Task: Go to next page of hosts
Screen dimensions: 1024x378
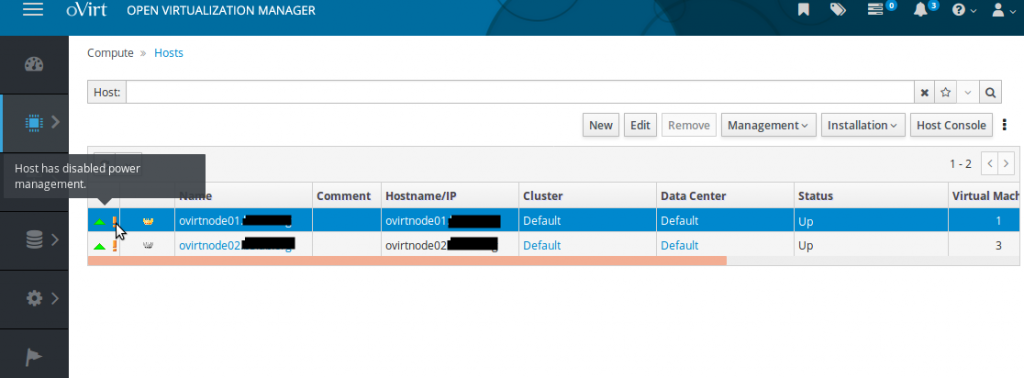Action: (1006, 163)
